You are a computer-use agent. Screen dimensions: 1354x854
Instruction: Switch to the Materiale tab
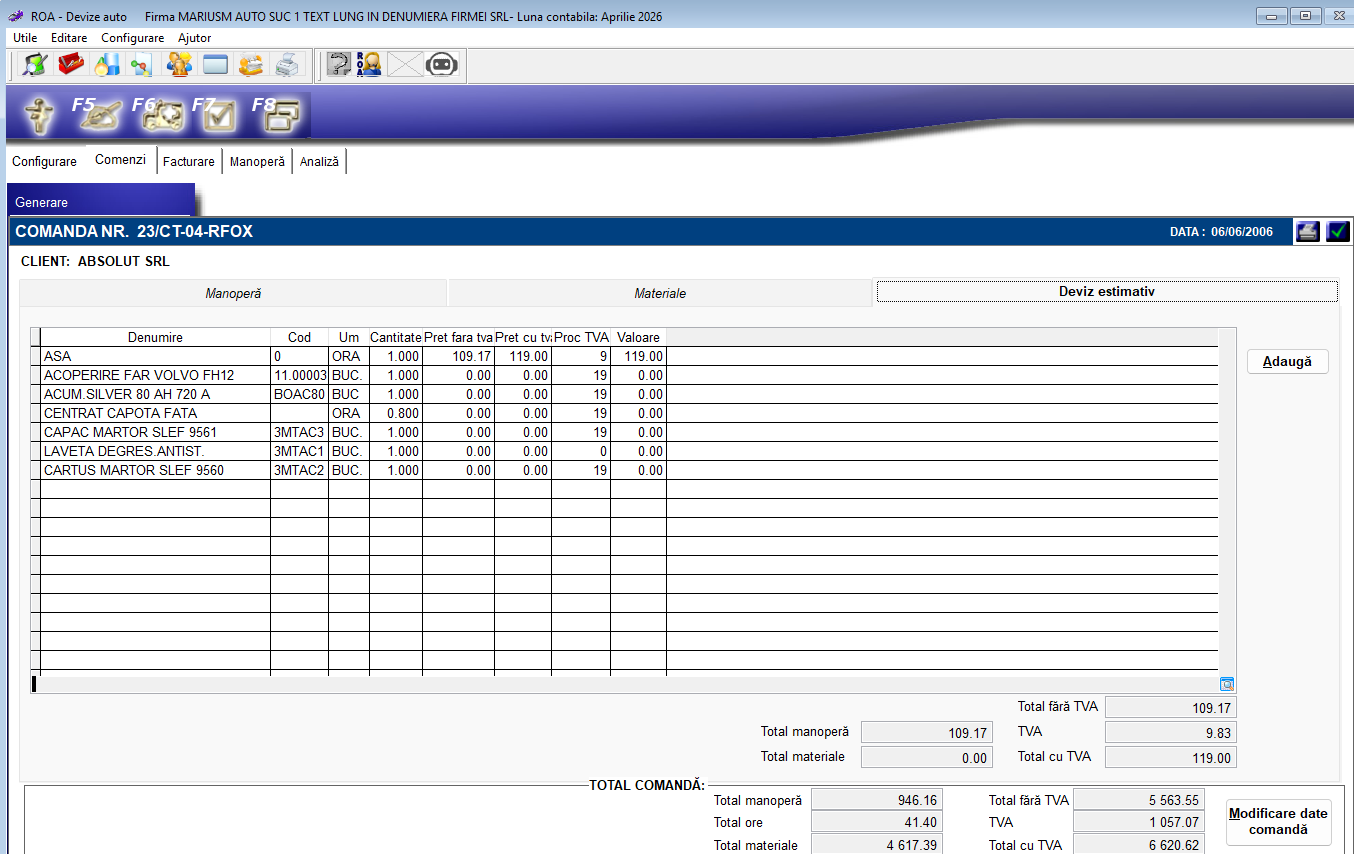pos(660,293)
